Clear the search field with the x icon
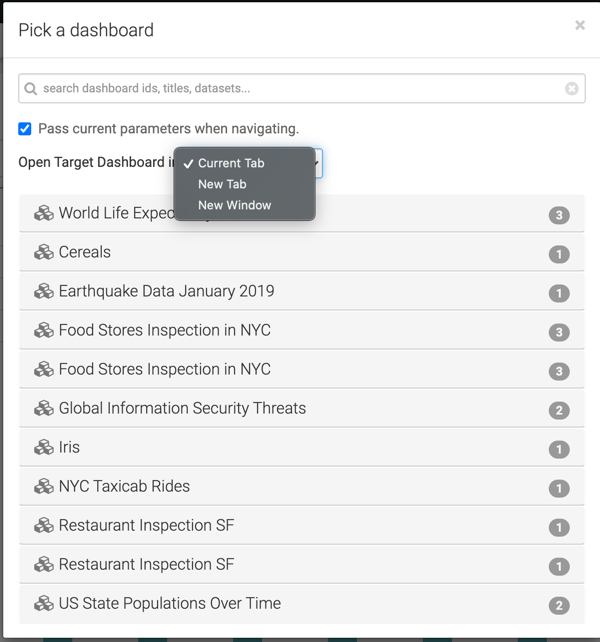The width and height of the screenshot is (600, 642). 571,89
